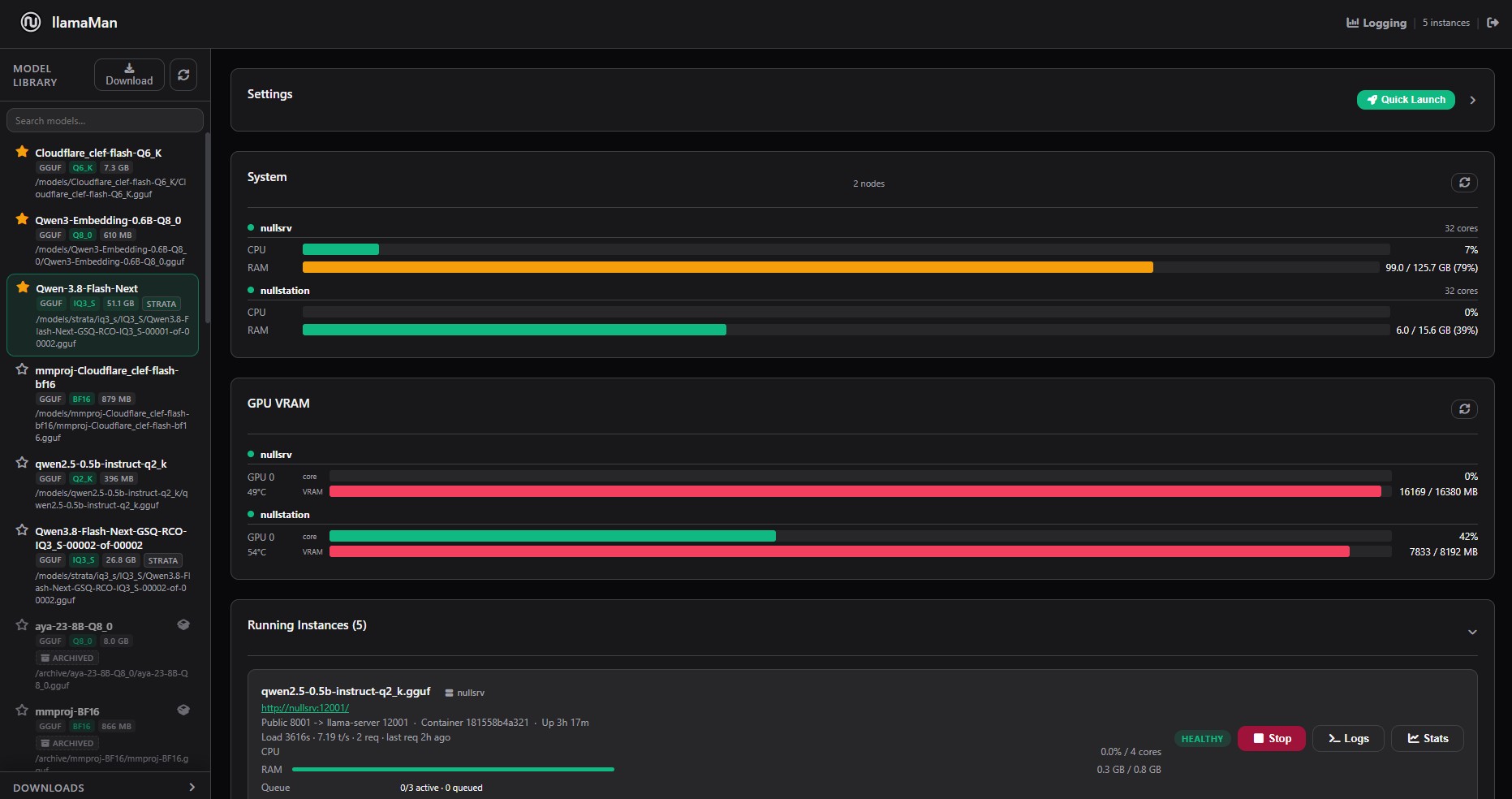Click the Model Library sidebar scrollbar
Viewport: 1512px width, 799px height.
pos(208,227)
